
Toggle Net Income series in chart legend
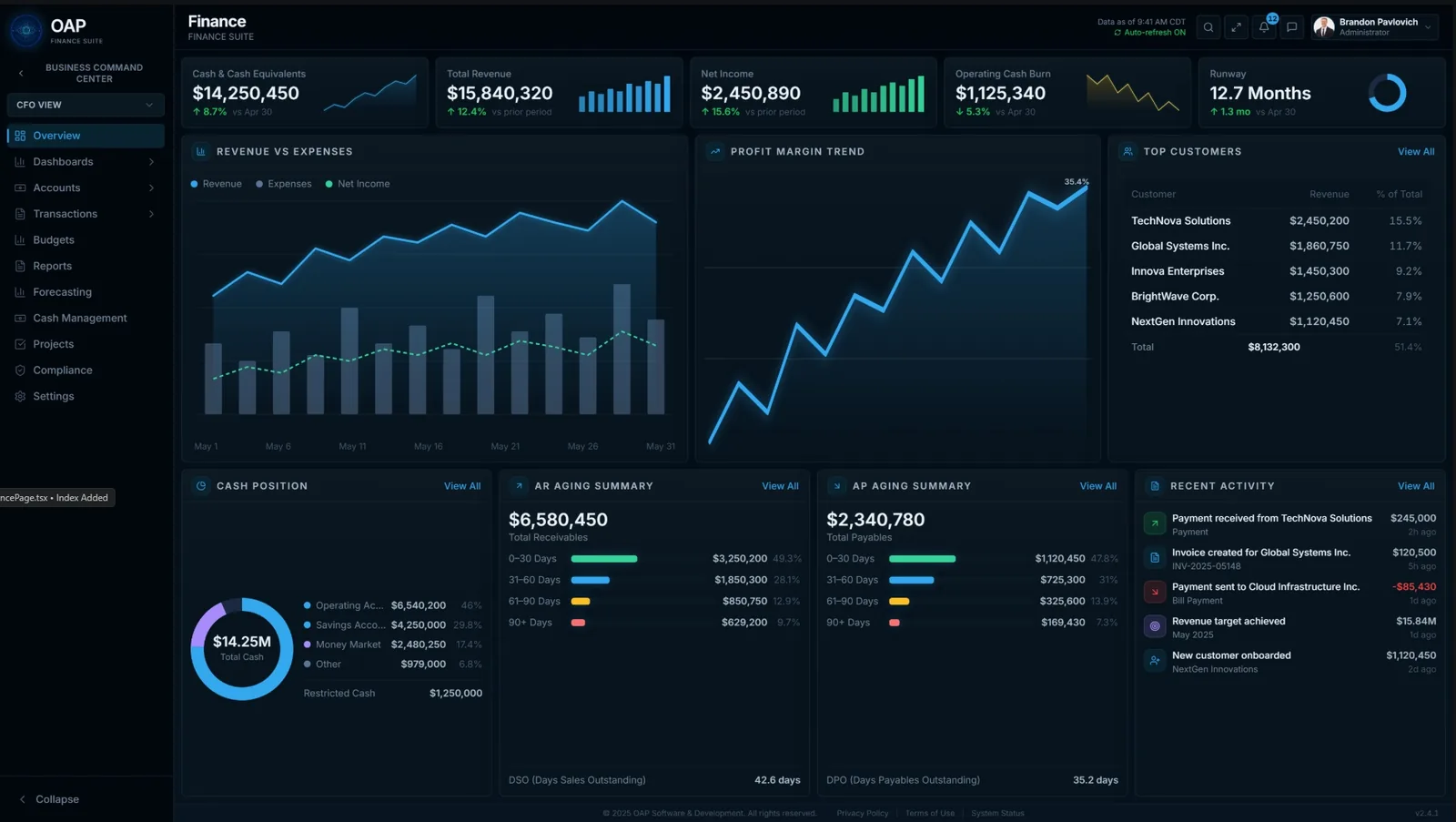pos(358,184)
